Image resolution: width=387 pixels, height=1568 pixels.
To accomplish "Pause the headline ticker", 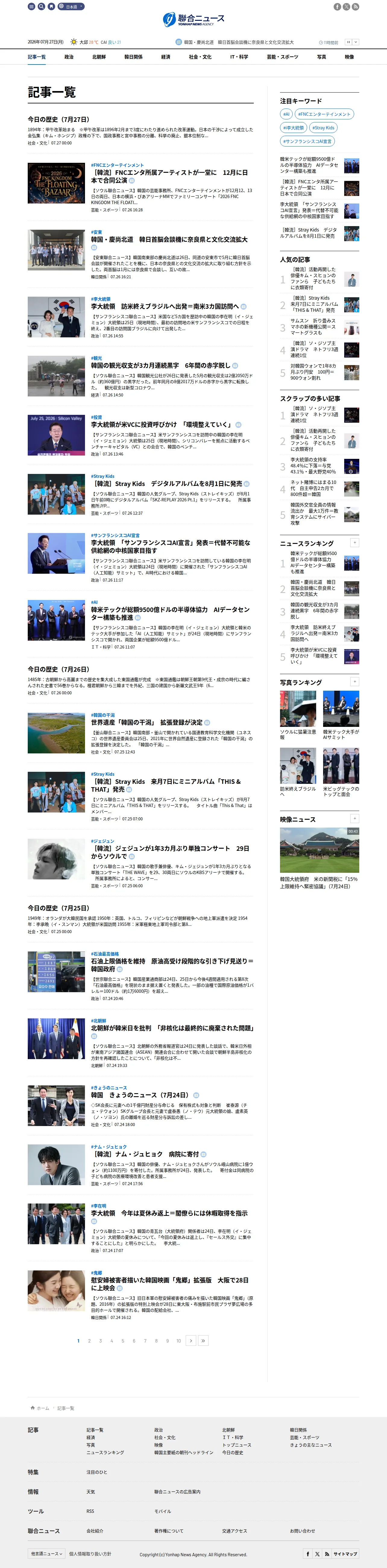I will pos(349,43).
